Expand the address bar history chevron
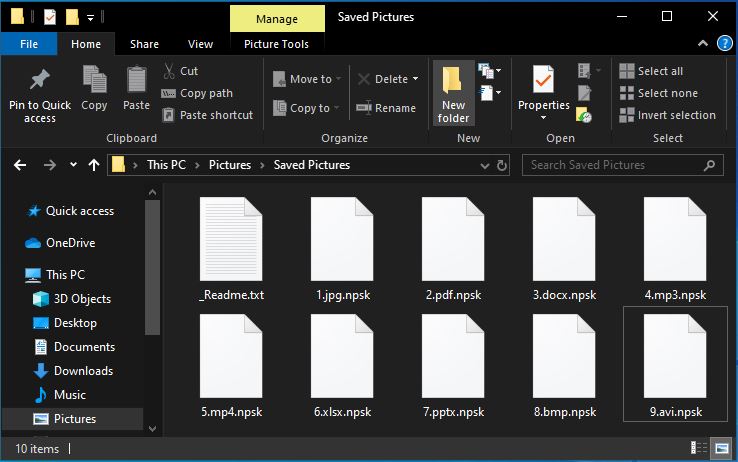 (485, 166)
